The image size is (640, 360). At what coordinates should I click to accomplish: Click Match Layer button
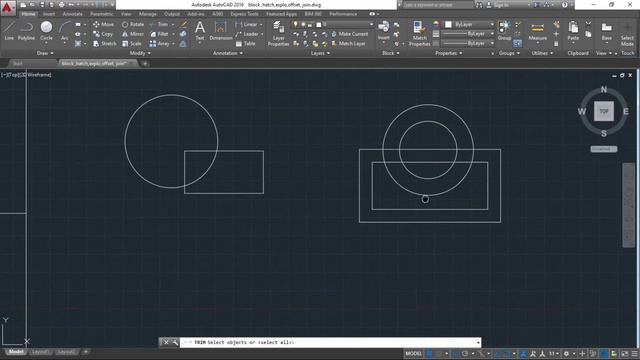[x=348, y=43]
